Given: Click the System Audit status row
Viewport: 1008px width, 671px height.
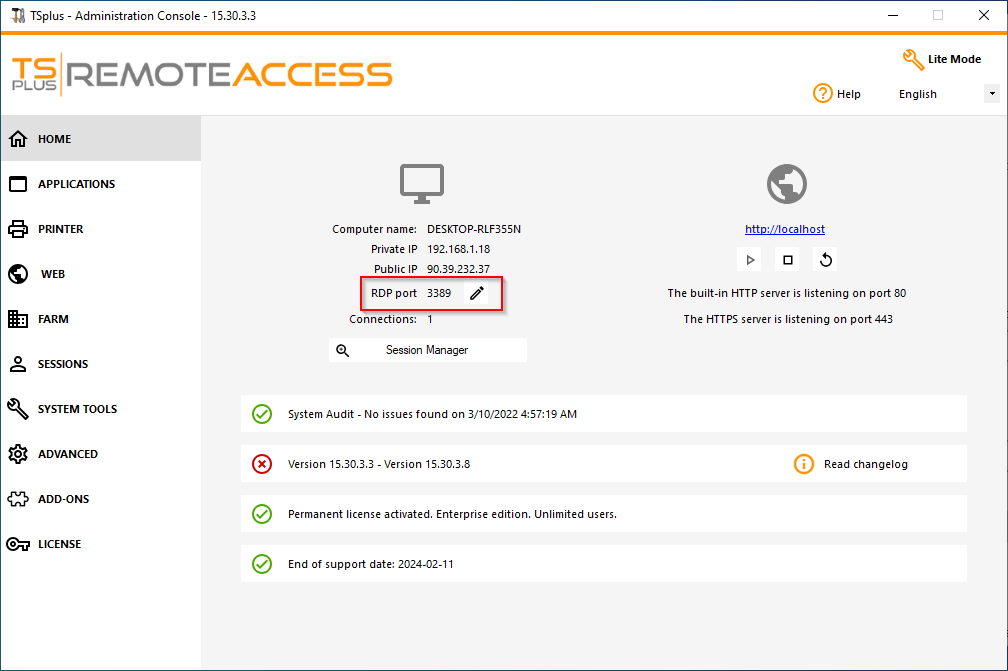Looking at the screenshot, I should click(603, 414).
